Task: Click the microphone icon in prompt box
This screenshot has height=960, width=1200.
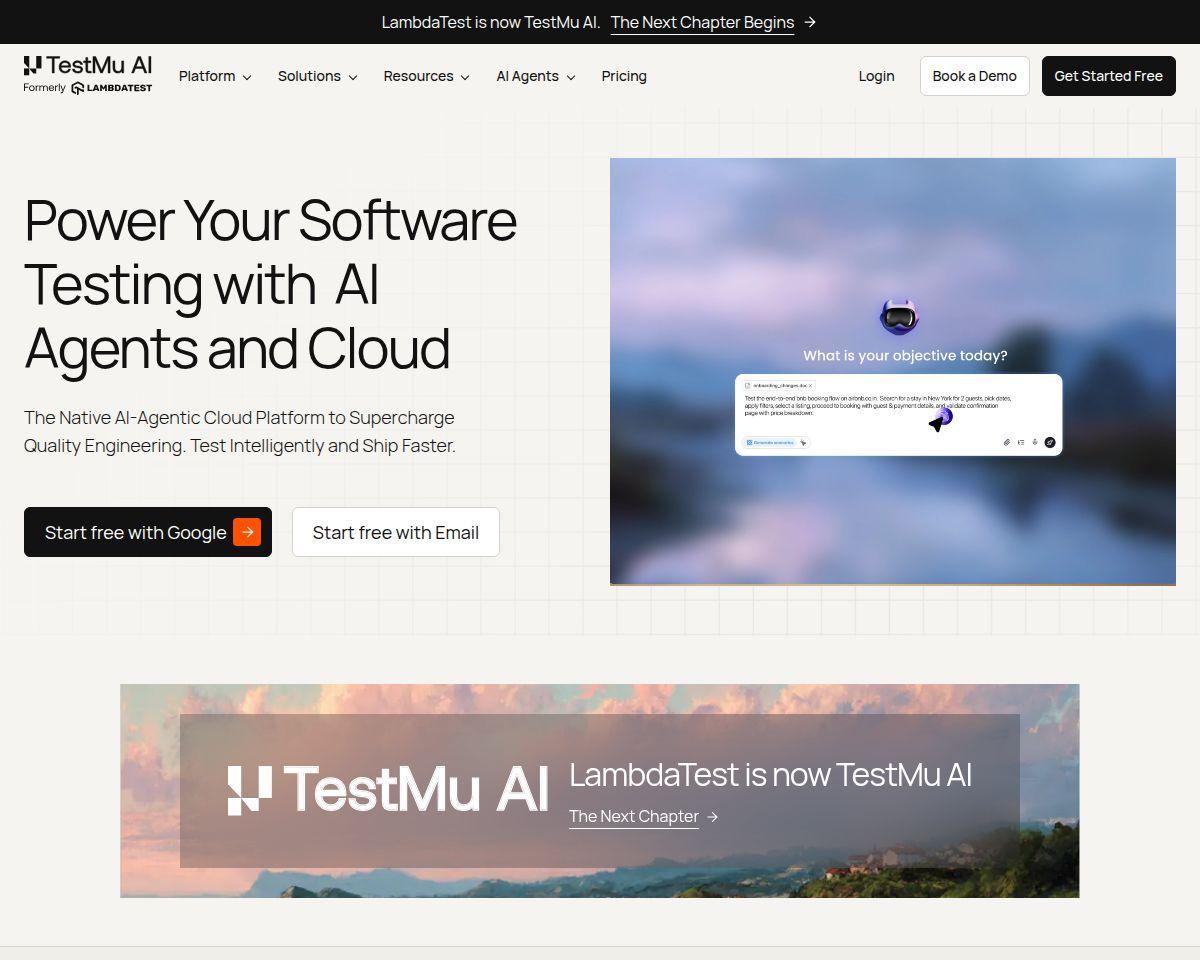Action: (1035, 442)
